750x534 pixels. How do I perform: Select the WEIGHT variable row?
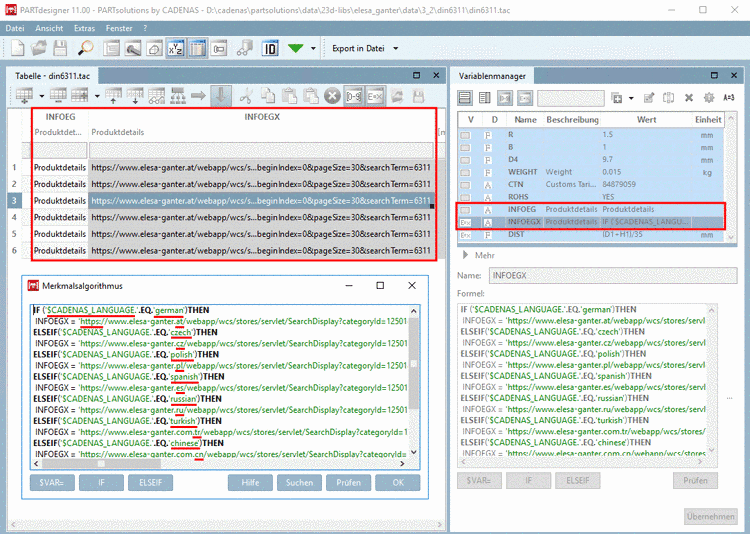591,172
